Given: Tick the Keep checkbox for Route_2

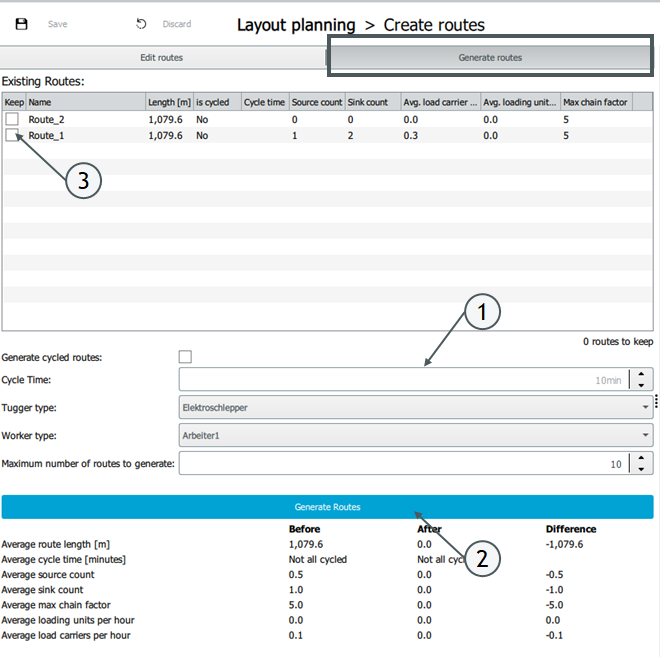Looking at the screenshot, I should pyautogui.click(x=12, y=119).
